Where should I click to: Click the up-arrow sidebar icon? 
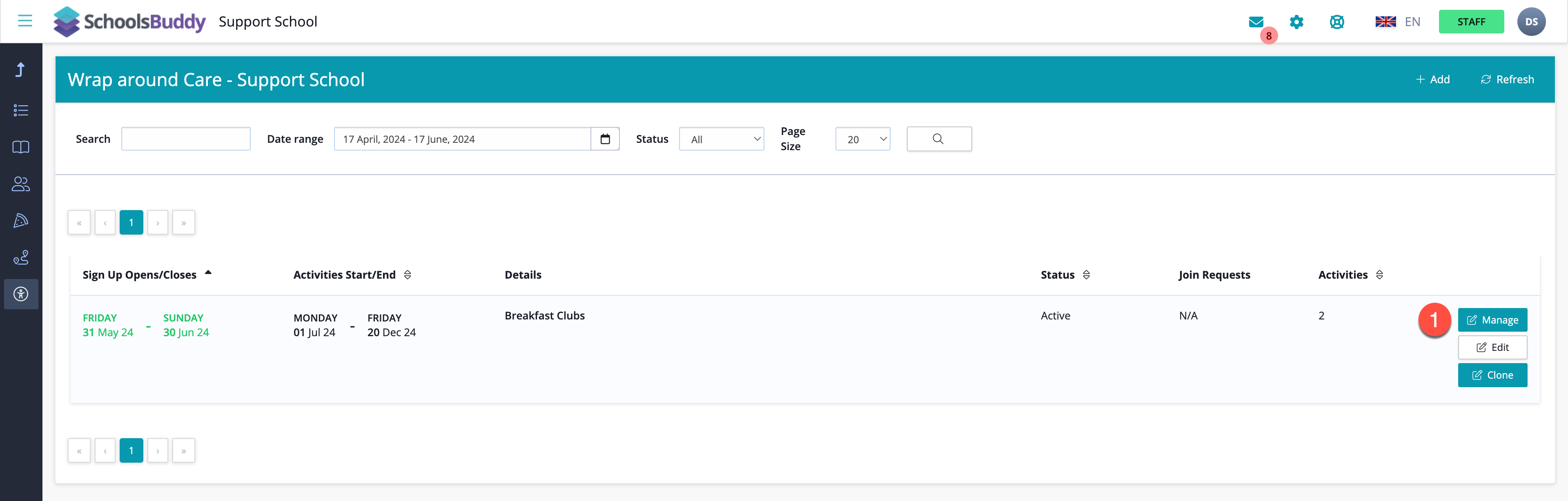click(x=21, y=70)
